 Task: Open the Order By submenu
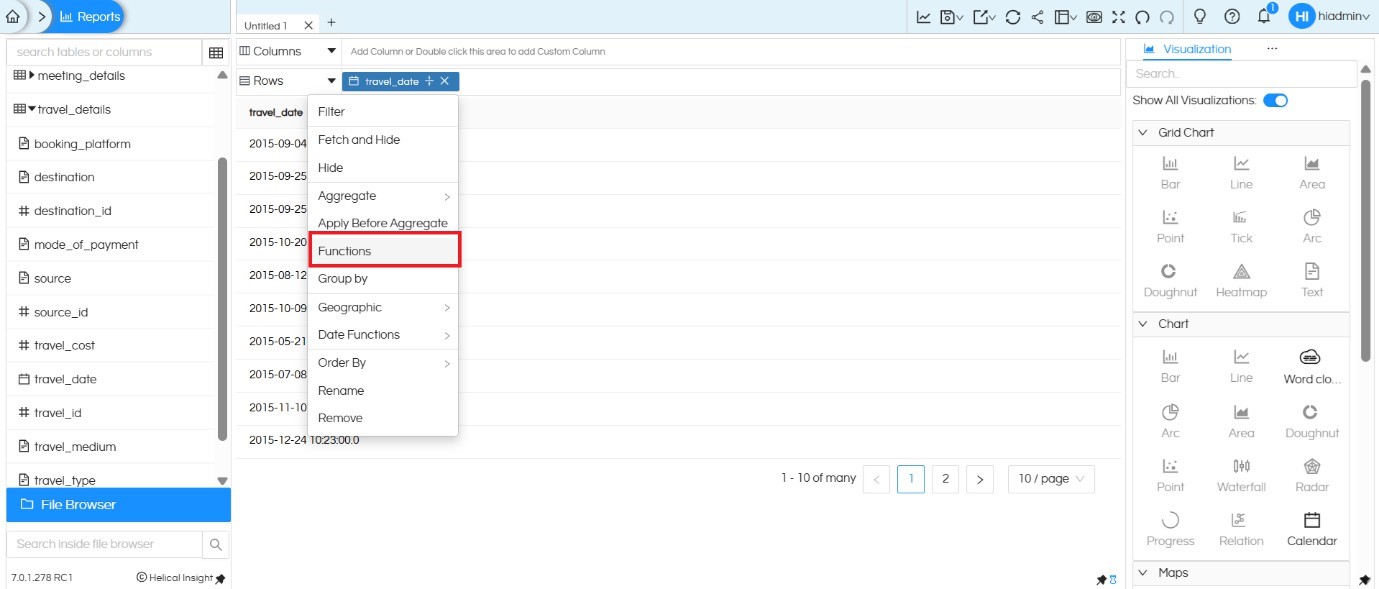click(383, 363)
